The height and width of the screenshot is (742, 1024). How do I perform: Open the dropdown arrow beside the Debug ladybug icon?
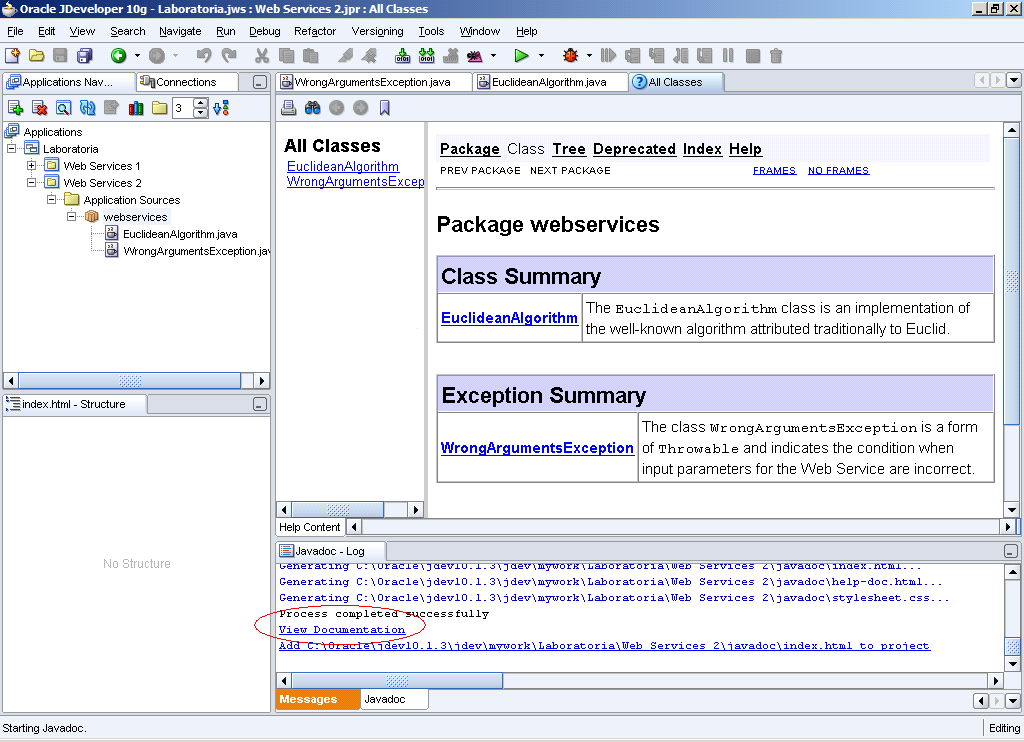589,56
